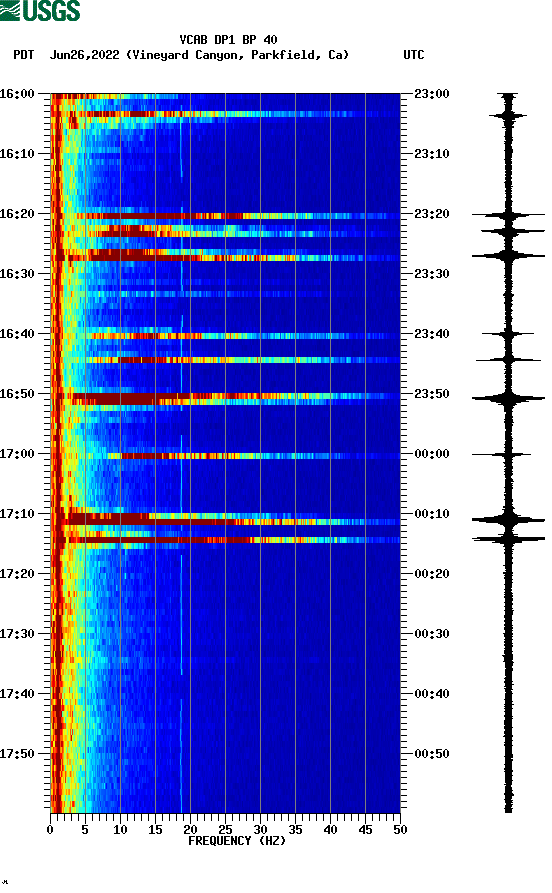The image size is (552, 893).
Task: Click the 00:10 UTC time label
Action: (x=432, y=514)
